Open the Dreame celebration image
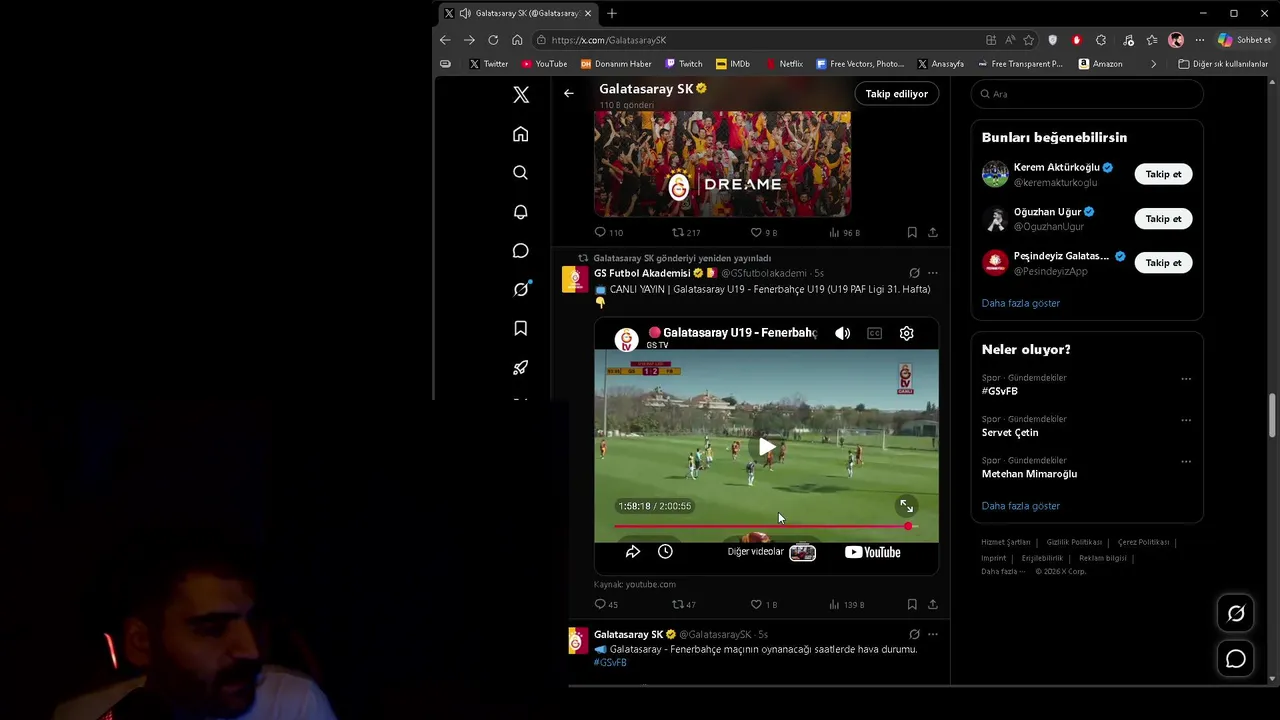The image size is (1280, 720). click(722, 164)
